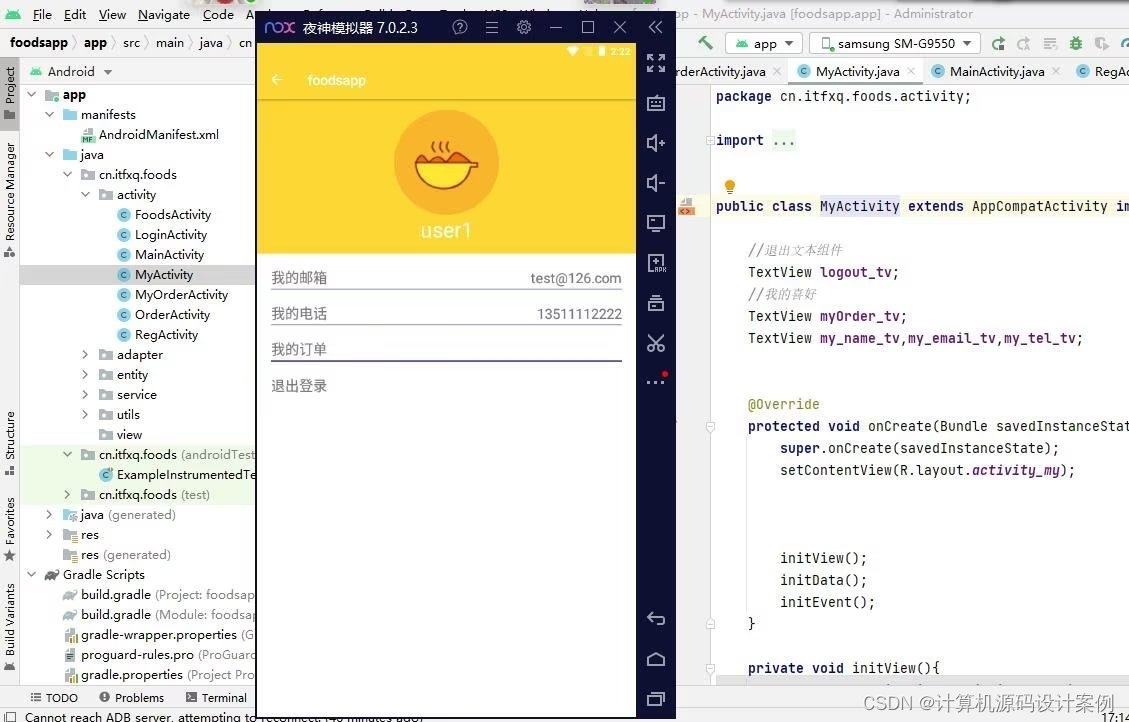
Task: Click the yellow intention lightbulb
Action: pos(729,186)
